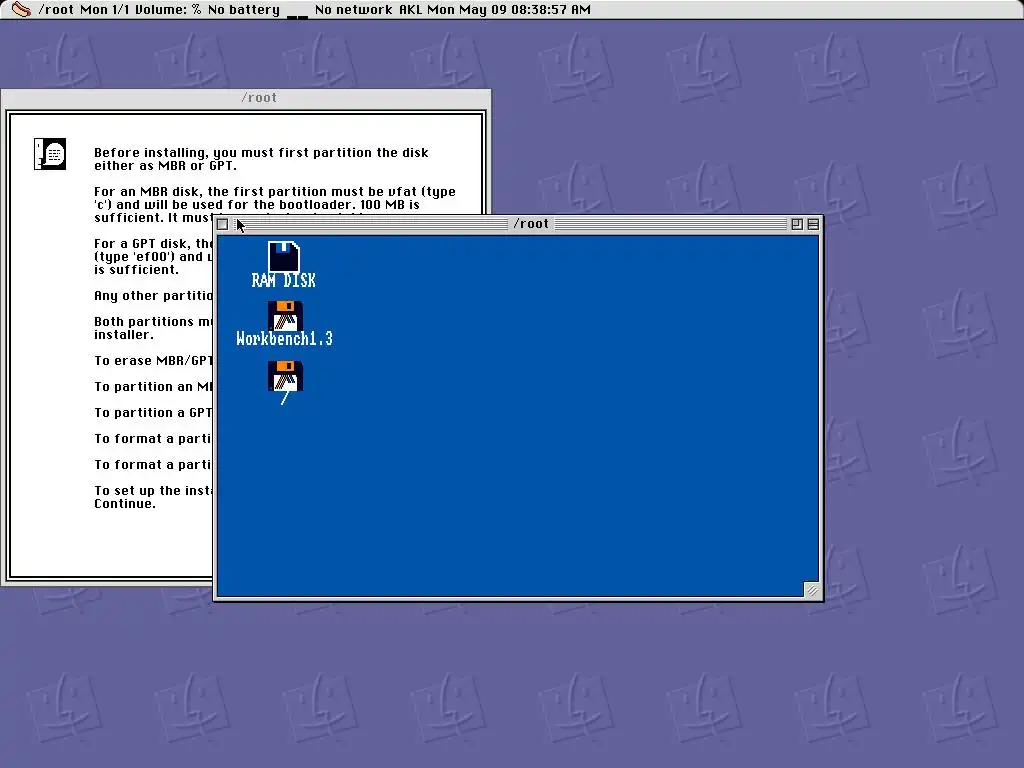Click the collapse box of the front /root window

click(813, 224)
